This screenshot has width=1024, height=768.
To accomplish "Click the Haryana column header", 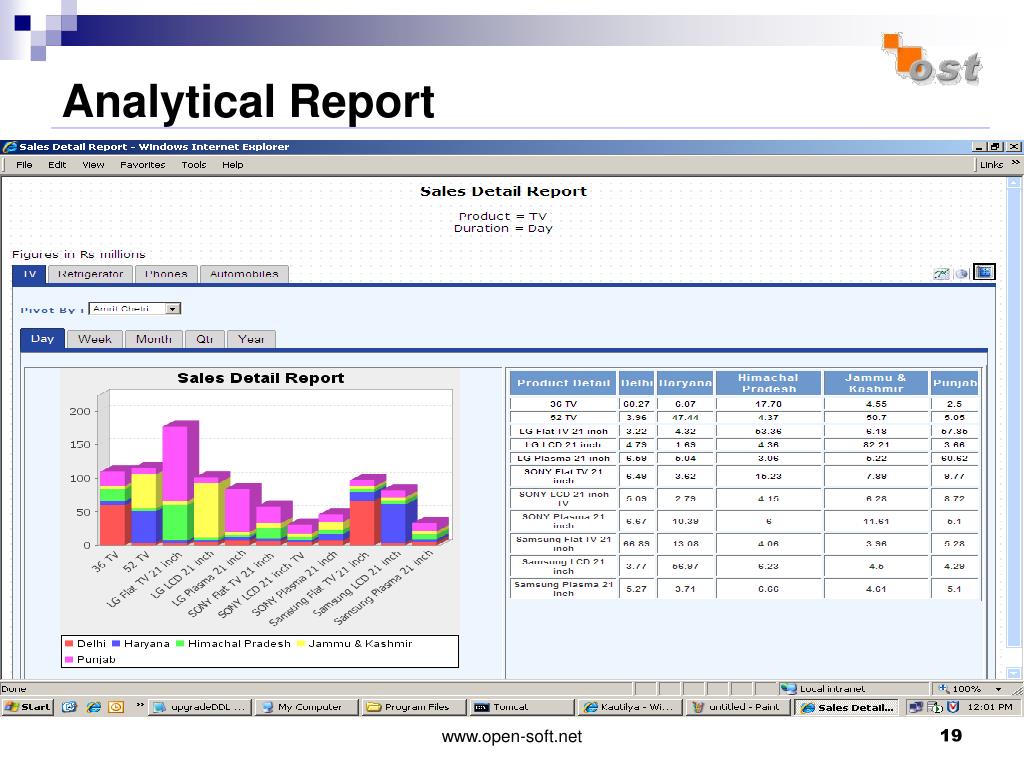I will (x=684, y=383).
